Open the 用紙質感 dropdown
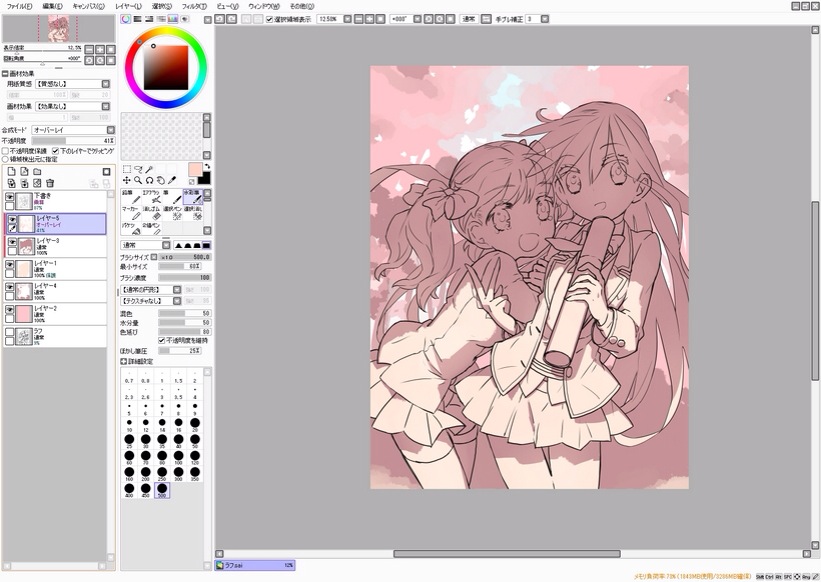The image size is (821, 582). (72, 84)
